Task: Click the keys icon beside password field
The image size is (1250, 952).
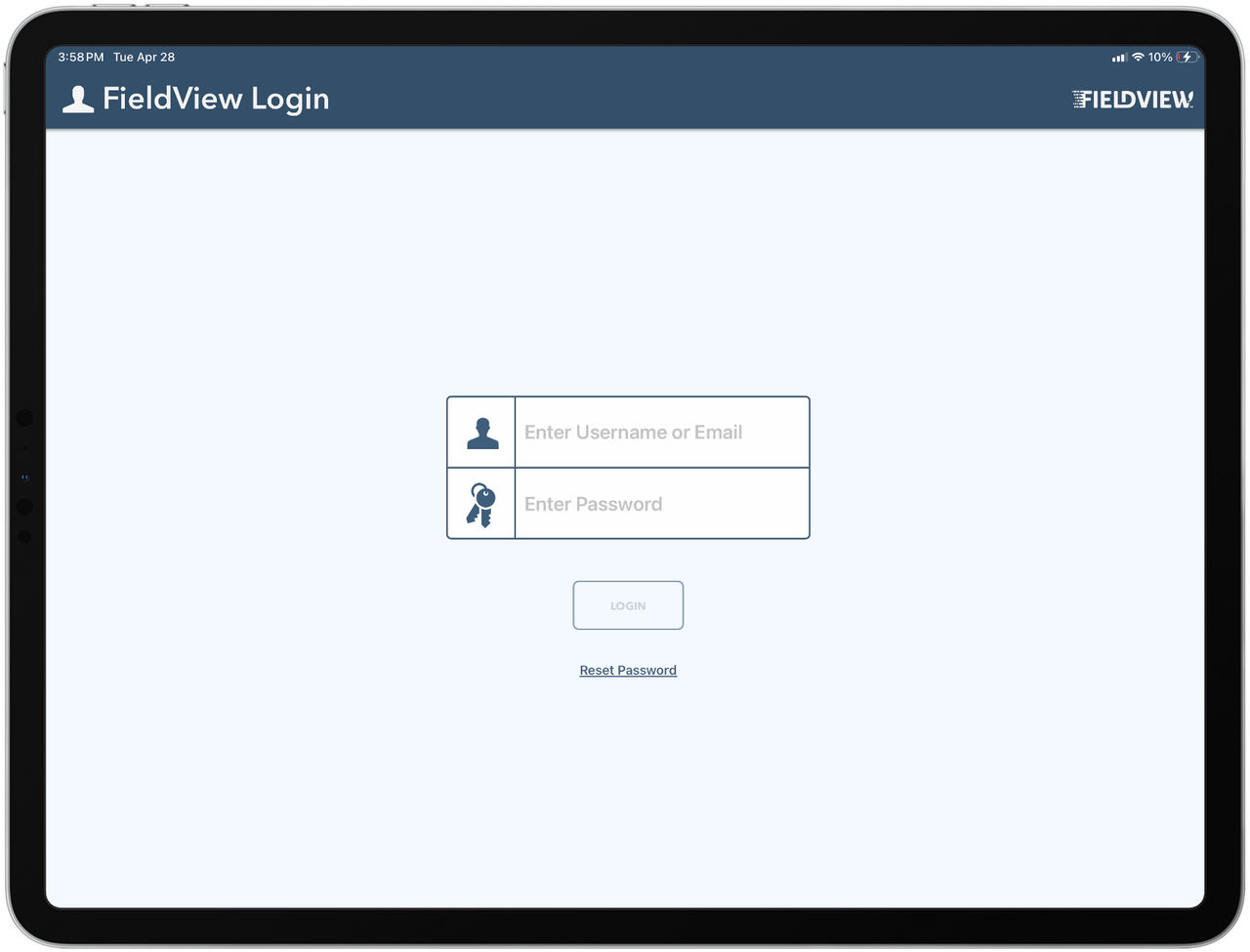Action: coord(481,505)
